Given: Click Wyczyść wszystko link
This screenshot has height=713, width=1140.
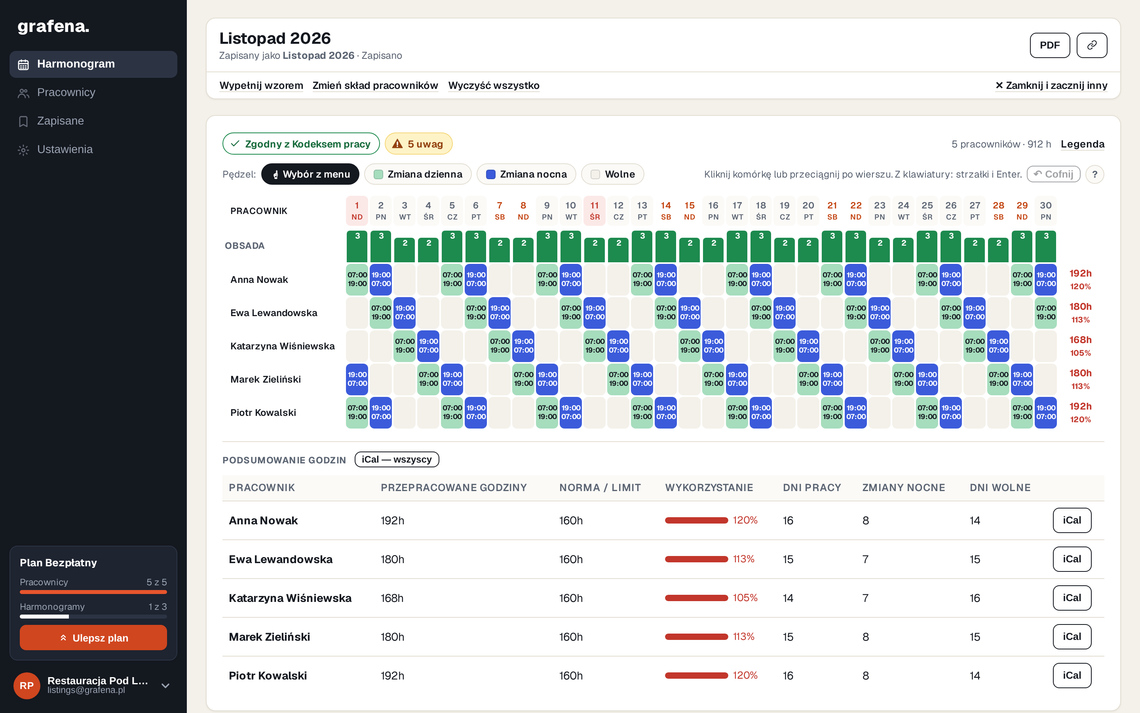Looking at the screenshot, I should pos(494,86).
